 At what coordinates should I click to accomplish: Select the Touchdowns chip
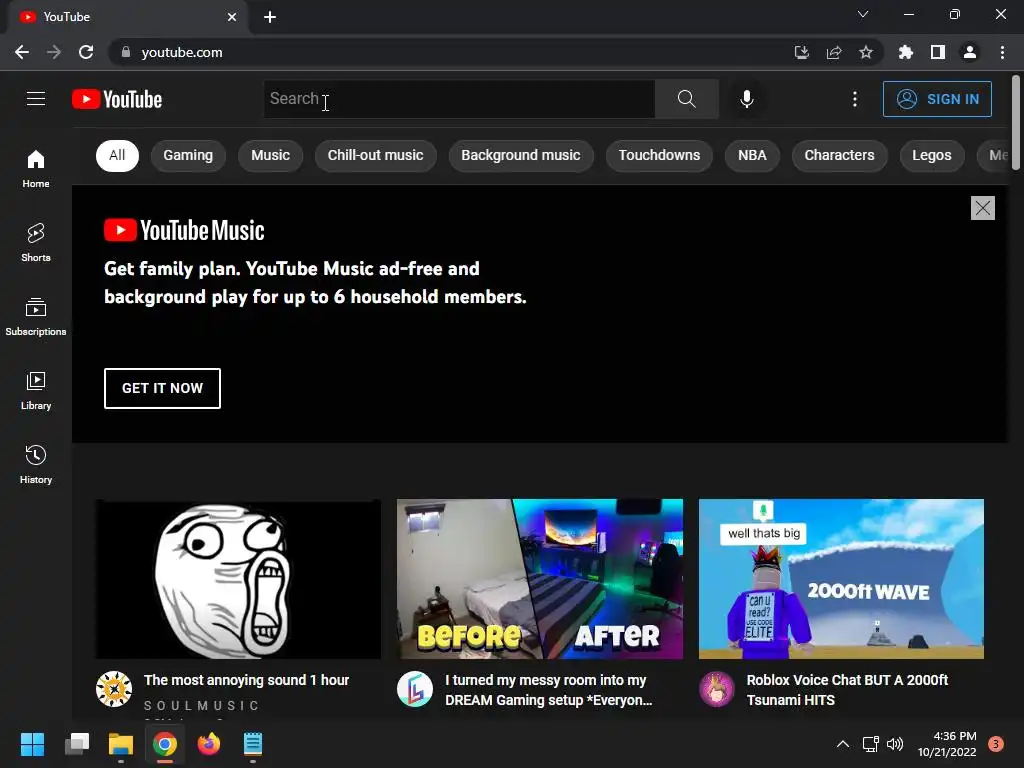tap(659, 155)
